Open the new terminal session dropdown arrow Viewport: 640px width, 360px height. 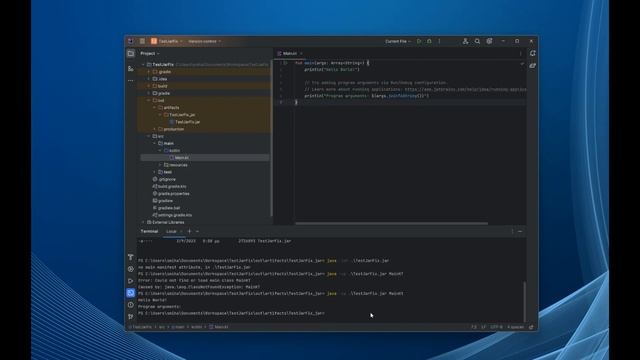pos(197,231)
